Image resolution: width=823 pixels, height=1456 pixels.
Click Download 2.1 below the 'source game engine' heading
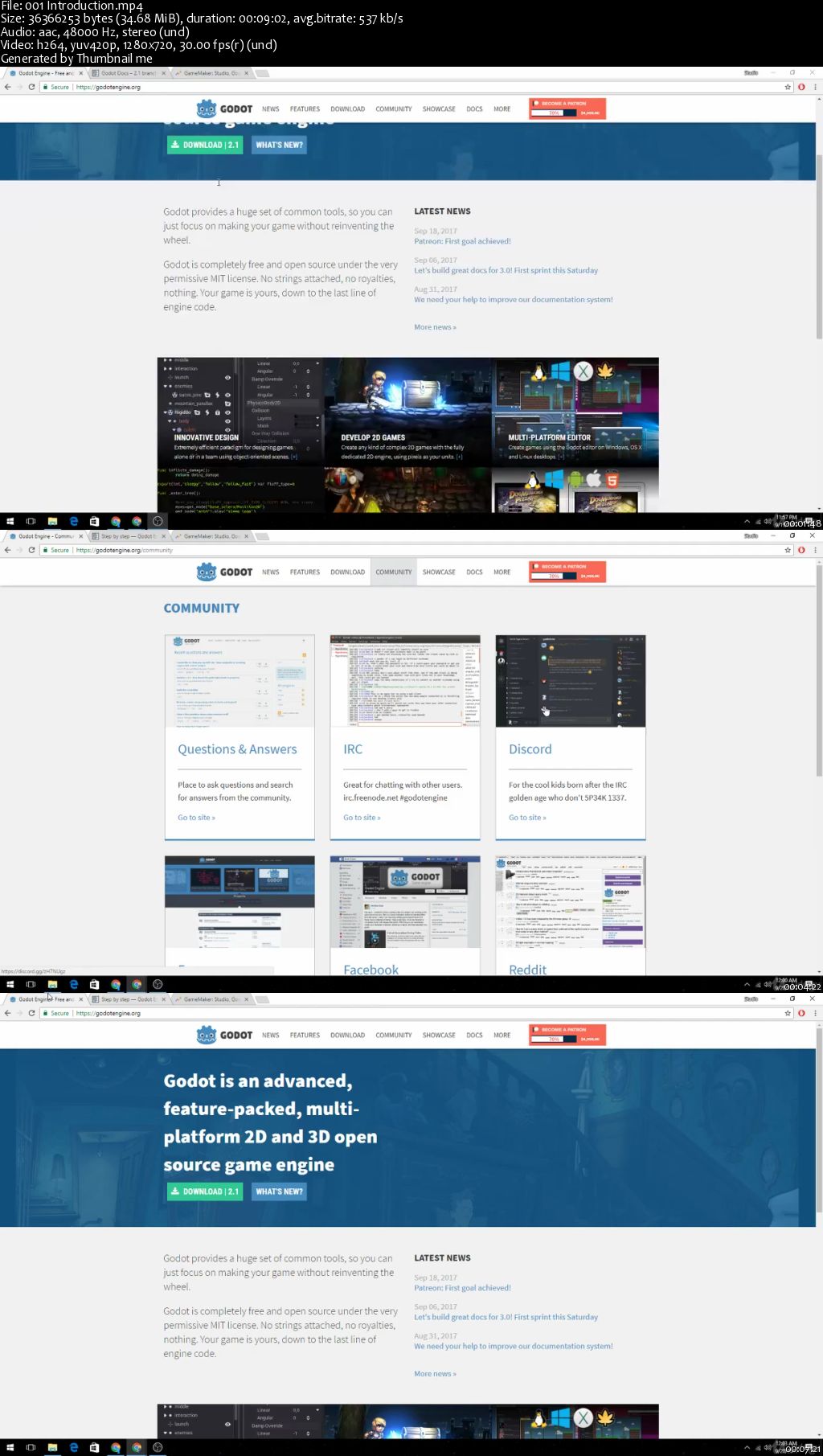(205, 1191)
